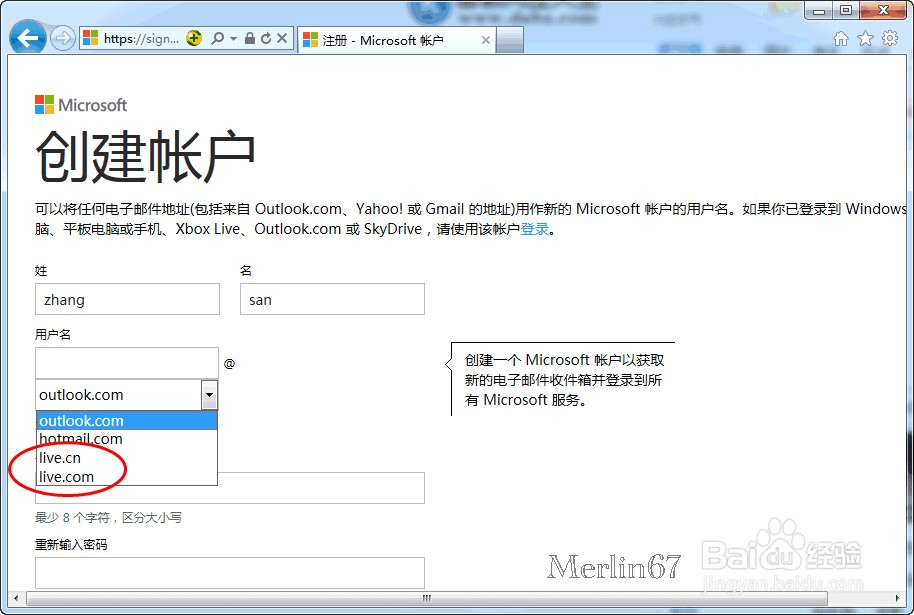This screenshot has width=914, height=615.
Task: Choose outlook.com in the dropdown list
Action: click(x=127, y=420)
